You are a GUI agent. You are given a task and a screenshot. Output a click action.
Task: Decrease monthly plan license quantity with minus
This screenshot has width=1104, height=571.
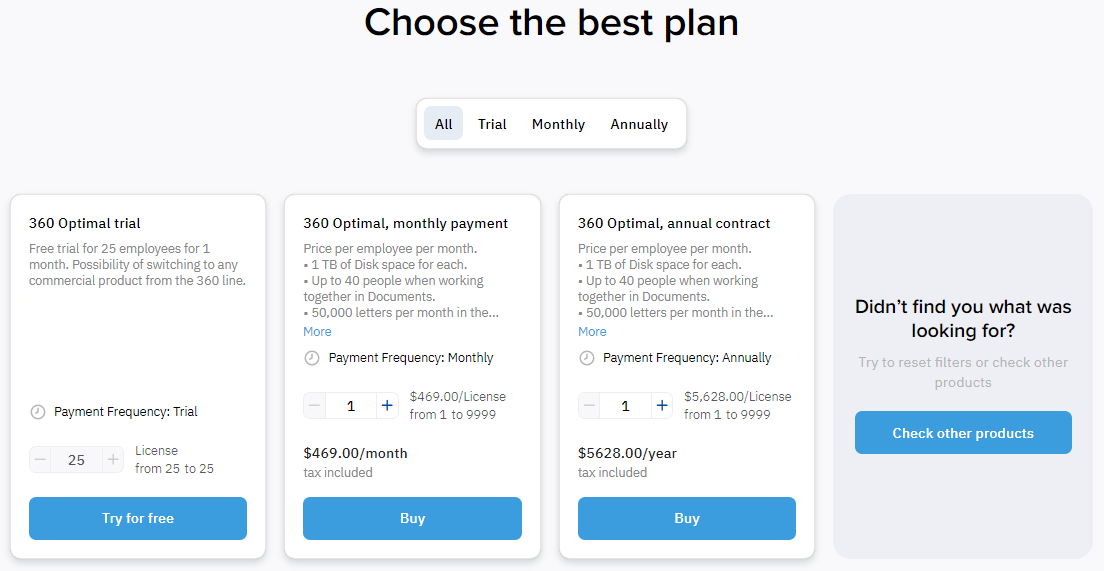coord(315,406)
